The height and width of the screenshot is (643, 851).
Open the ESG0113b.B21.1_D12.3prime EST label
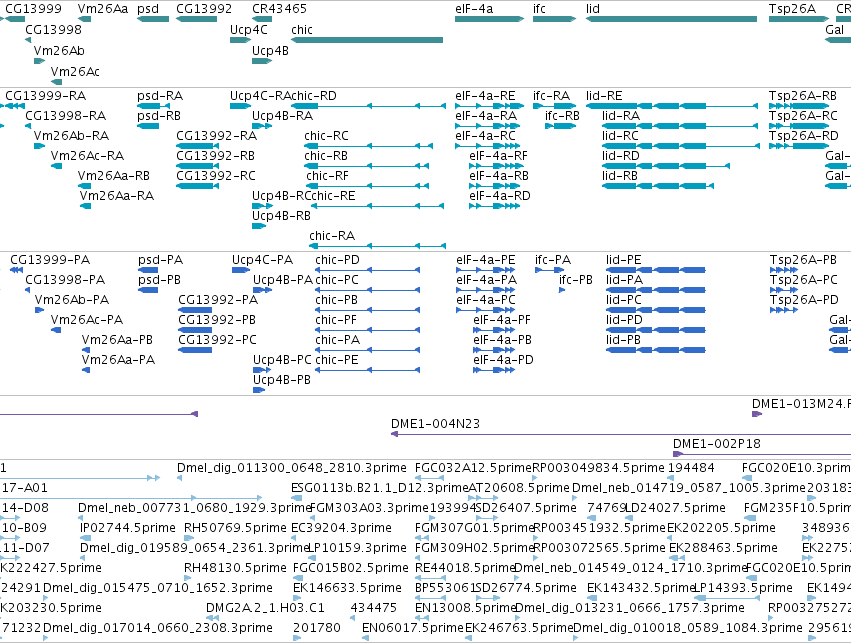(379, 488)
